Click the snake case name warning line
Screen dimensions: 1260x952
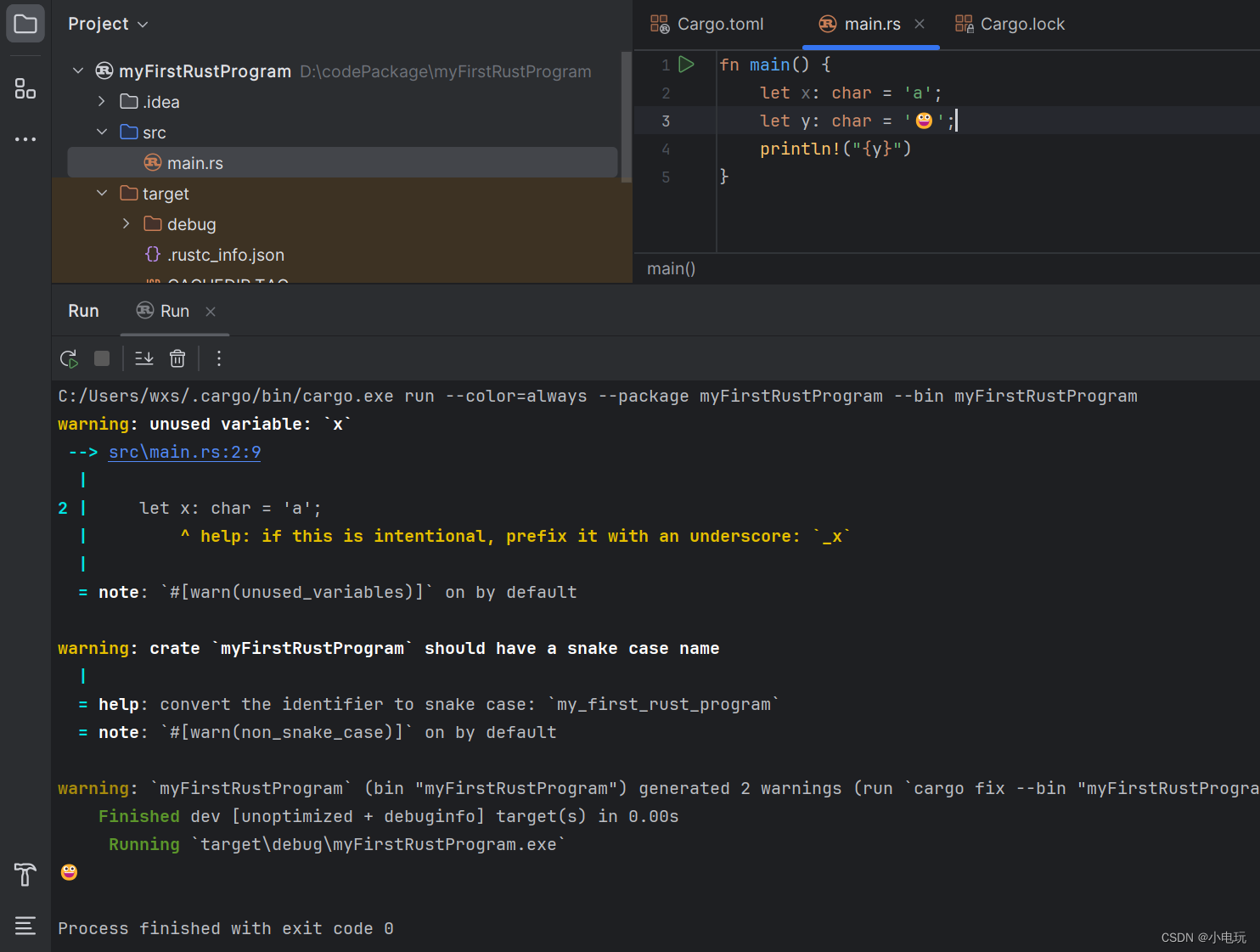click(389, 648)
